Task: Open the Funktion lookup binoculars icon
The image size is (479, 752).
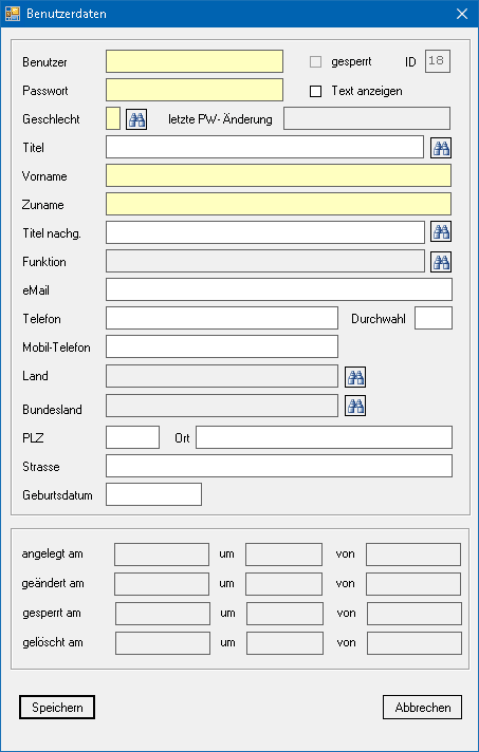Action: [441, 262]
